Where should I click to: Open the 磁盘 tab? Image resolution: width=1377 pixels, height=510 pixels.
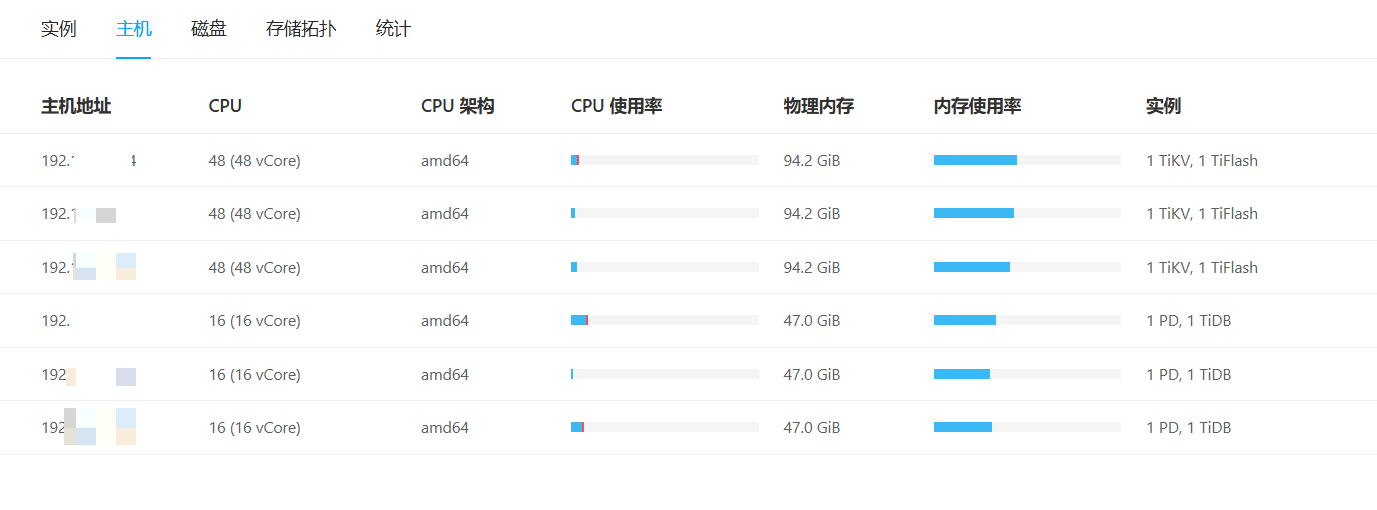(209, 29)
